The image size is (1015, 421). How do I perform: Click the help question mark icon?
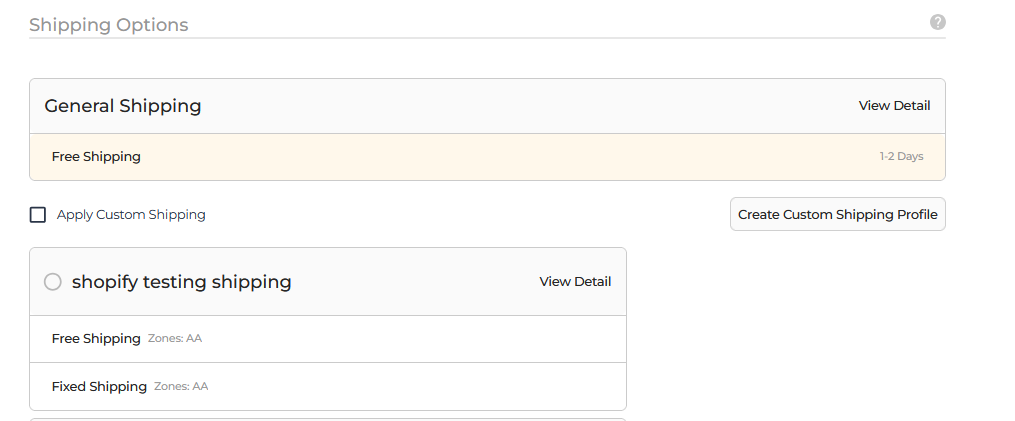pos(937,22)
